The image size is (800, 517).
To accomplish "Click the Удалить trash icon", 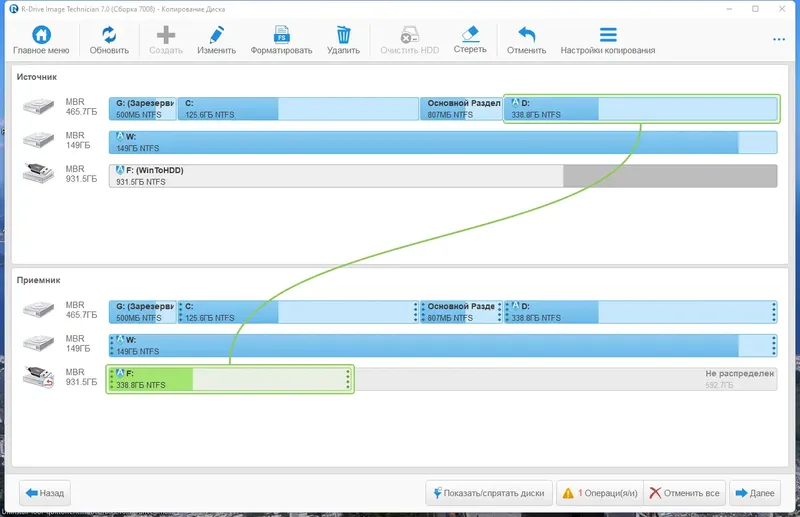I will pos(343,35).
